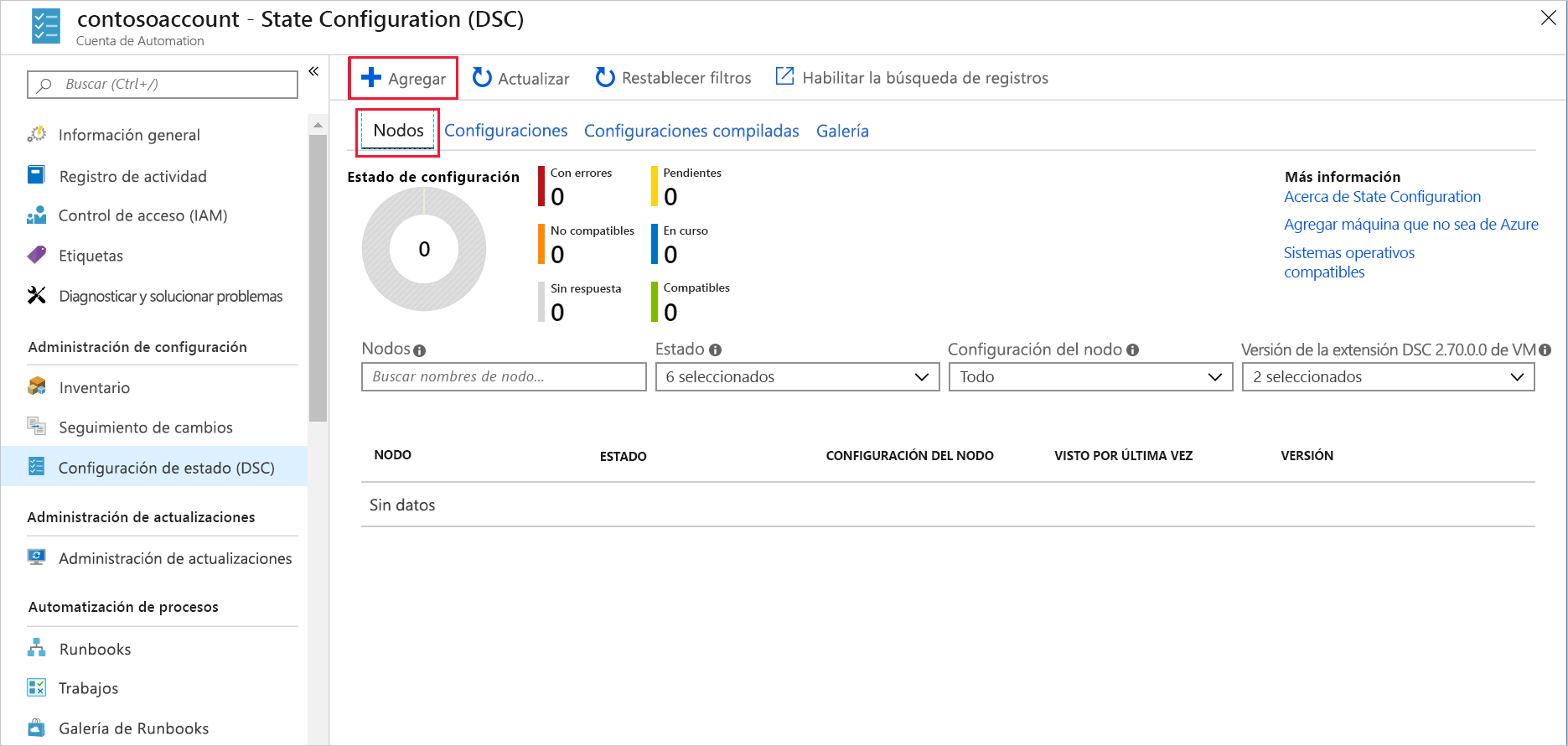The image size is (1568, 746).
Task: Click Habilitar la búsqueda de registros
Action: pyautogui.click(x=912, y=78)
